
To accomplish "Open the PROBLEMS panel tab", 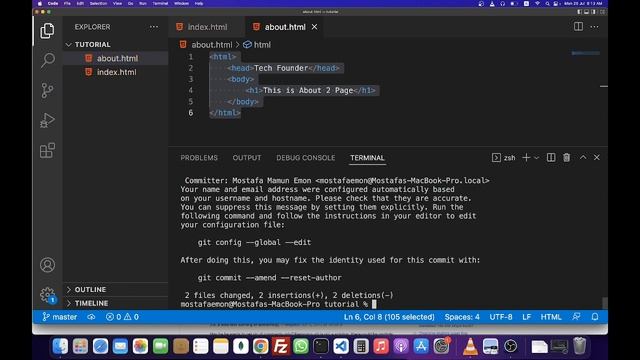I will [x=199, y=158].
